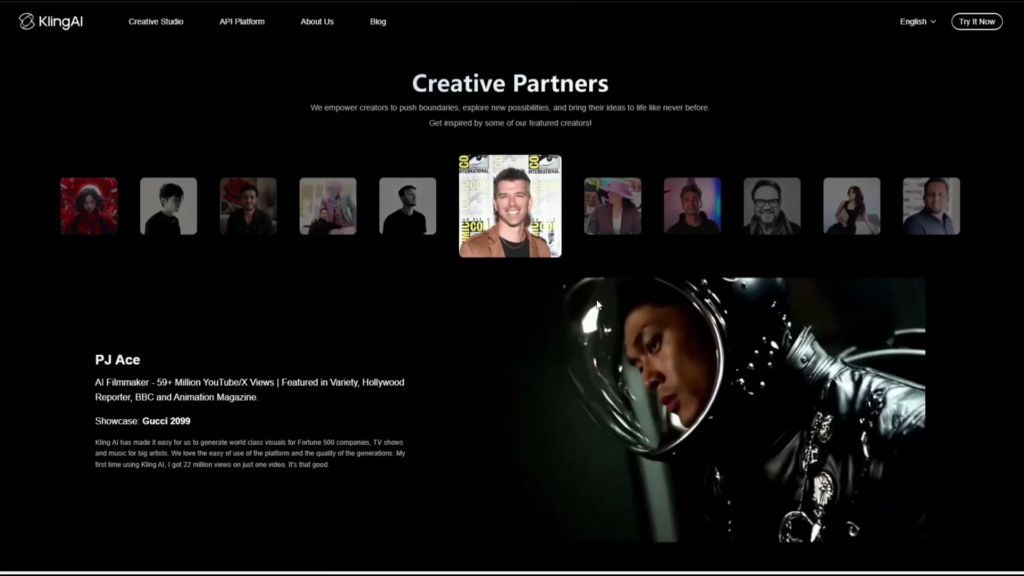Pick the thumbnail of woman in black dress
The height and width of the screenshot is (576, 1024).
click(x=852, y=206)
